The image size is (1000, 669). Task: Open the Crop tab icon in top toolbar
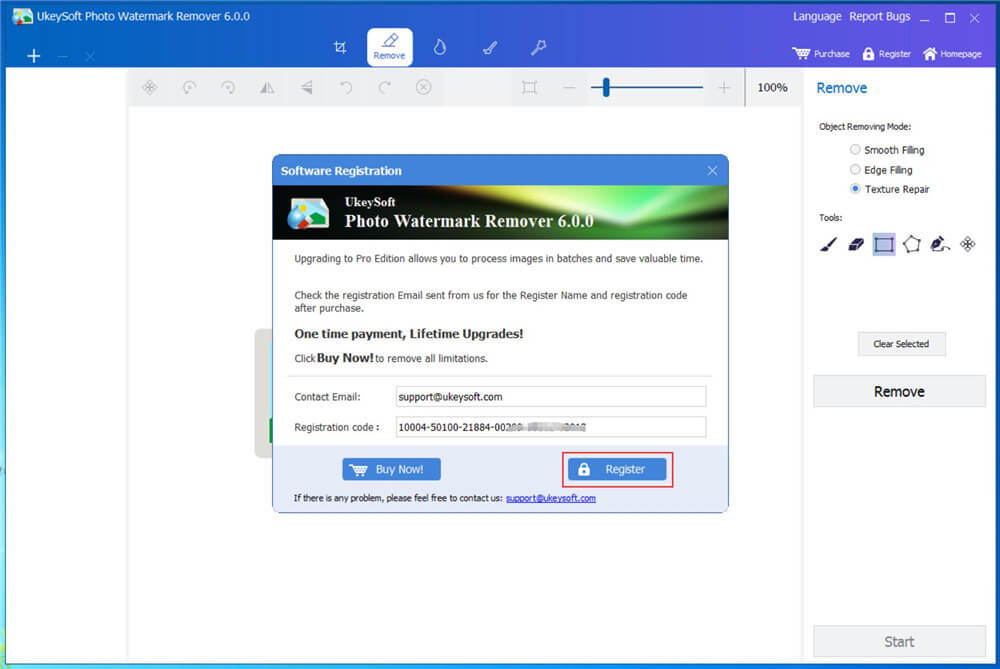tap(340, 47)
